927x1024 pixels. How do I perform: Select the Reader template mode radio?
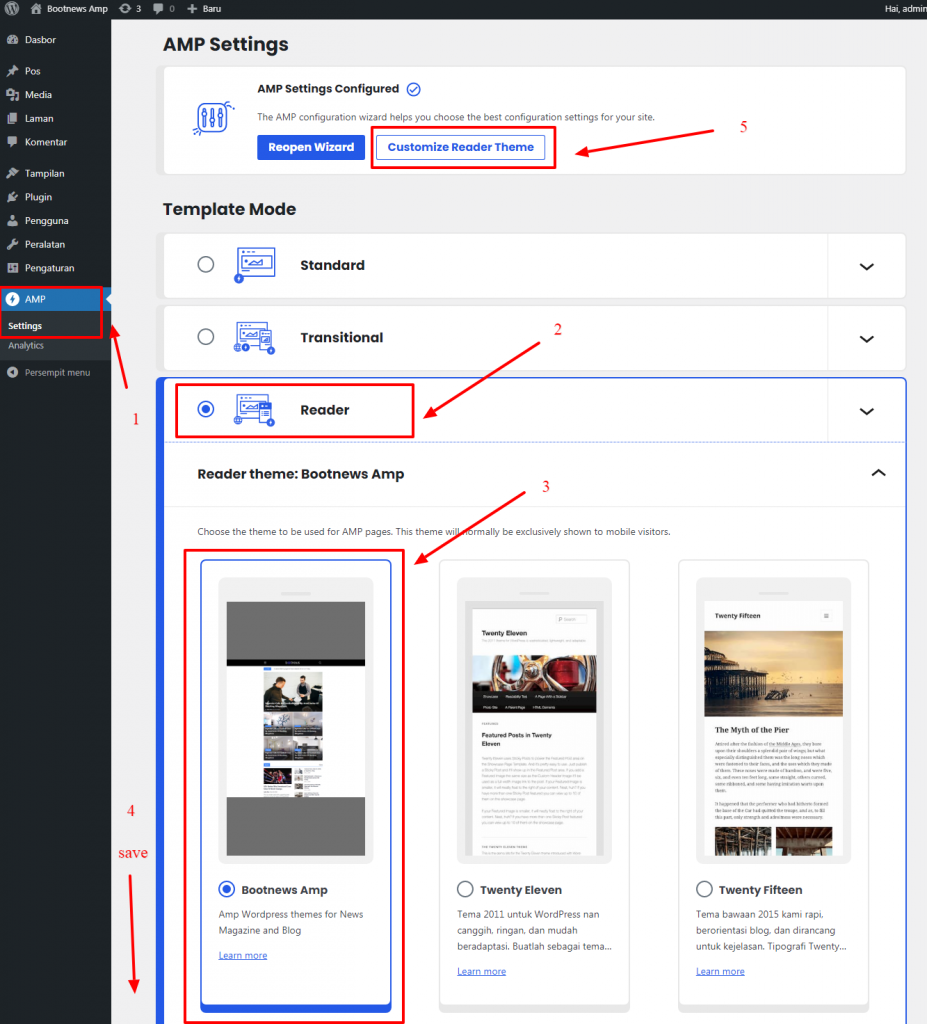206,409
